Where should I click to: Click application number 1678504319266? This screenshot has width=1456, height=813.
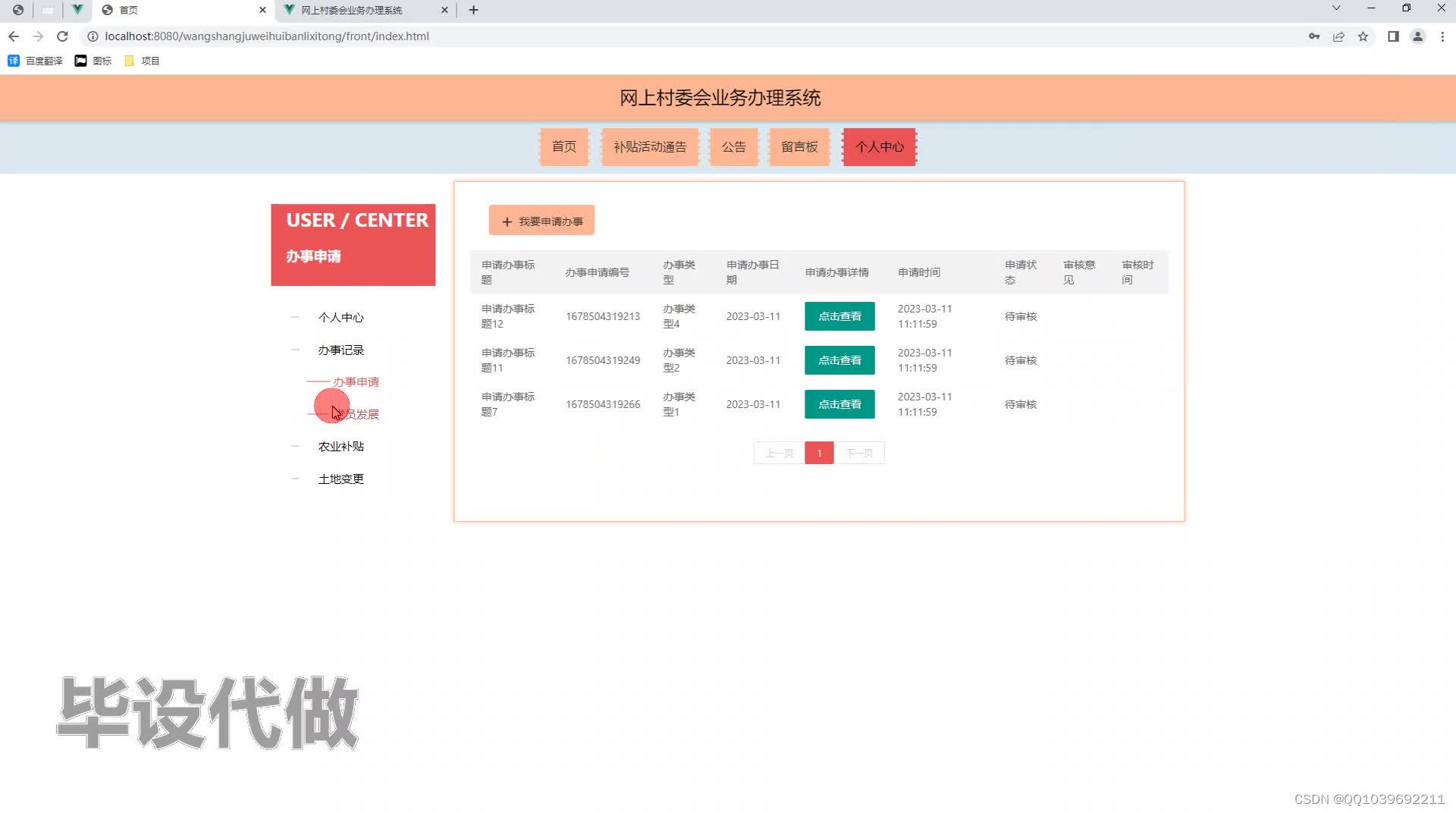point(603,404)
